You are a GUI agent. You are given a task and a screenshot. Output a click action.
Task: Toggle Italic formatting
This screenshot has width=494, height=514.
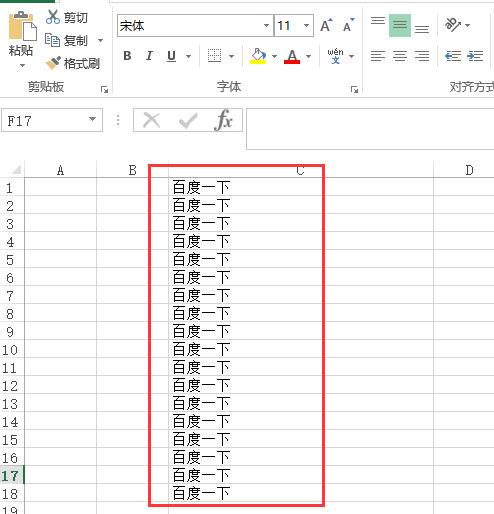pyautogui.click(x=149, y=56)
